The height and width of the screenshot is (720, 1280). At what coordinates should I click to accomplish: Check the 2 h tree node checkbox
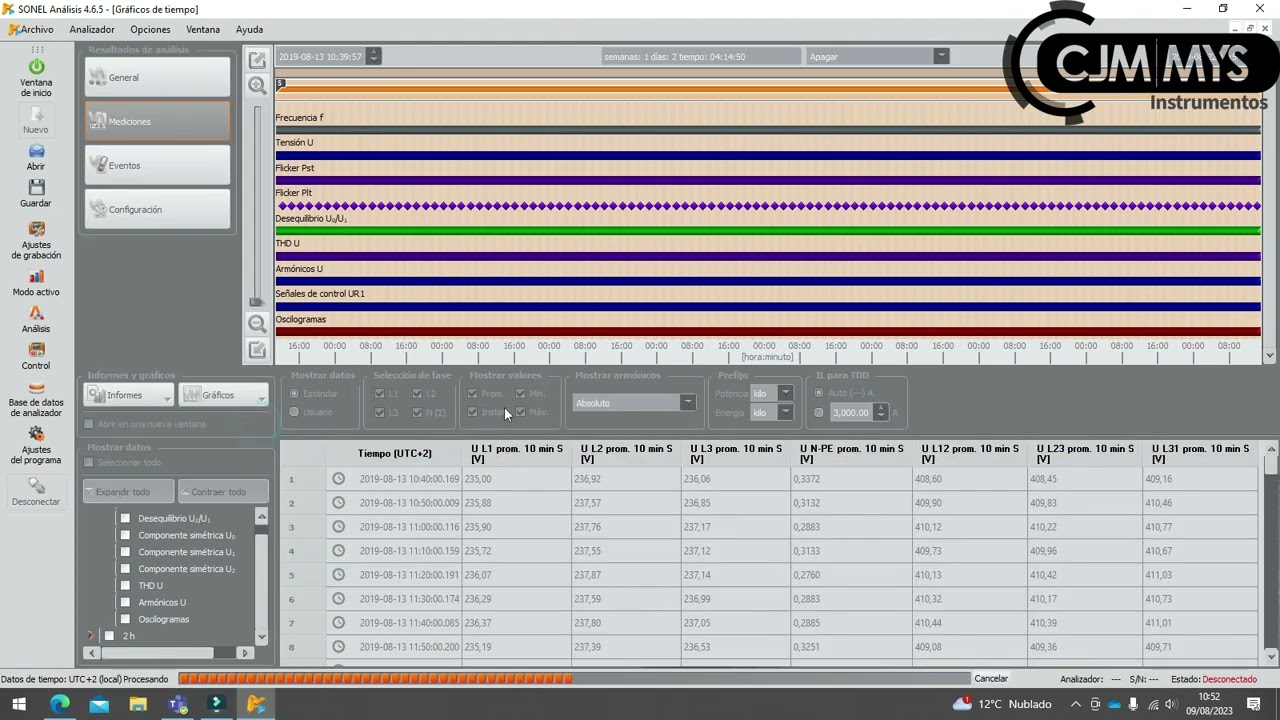pyautogui.click(x=109, y=636)
